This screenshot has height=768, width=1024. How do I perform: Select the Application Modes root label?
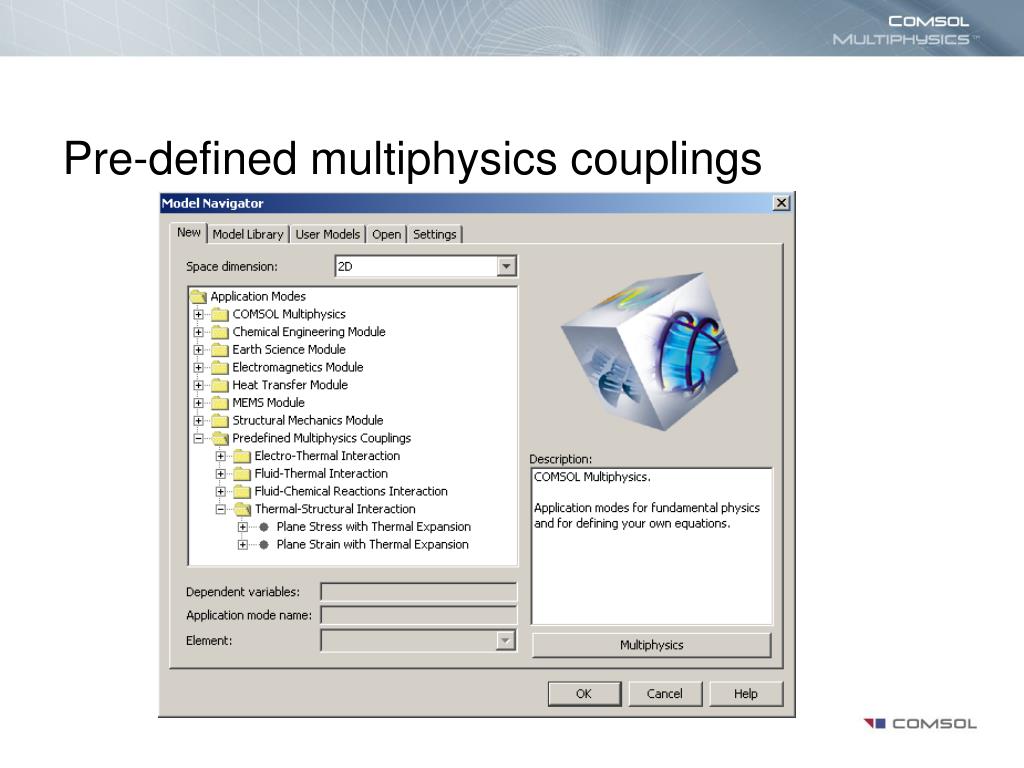click(x=258, y=297)
